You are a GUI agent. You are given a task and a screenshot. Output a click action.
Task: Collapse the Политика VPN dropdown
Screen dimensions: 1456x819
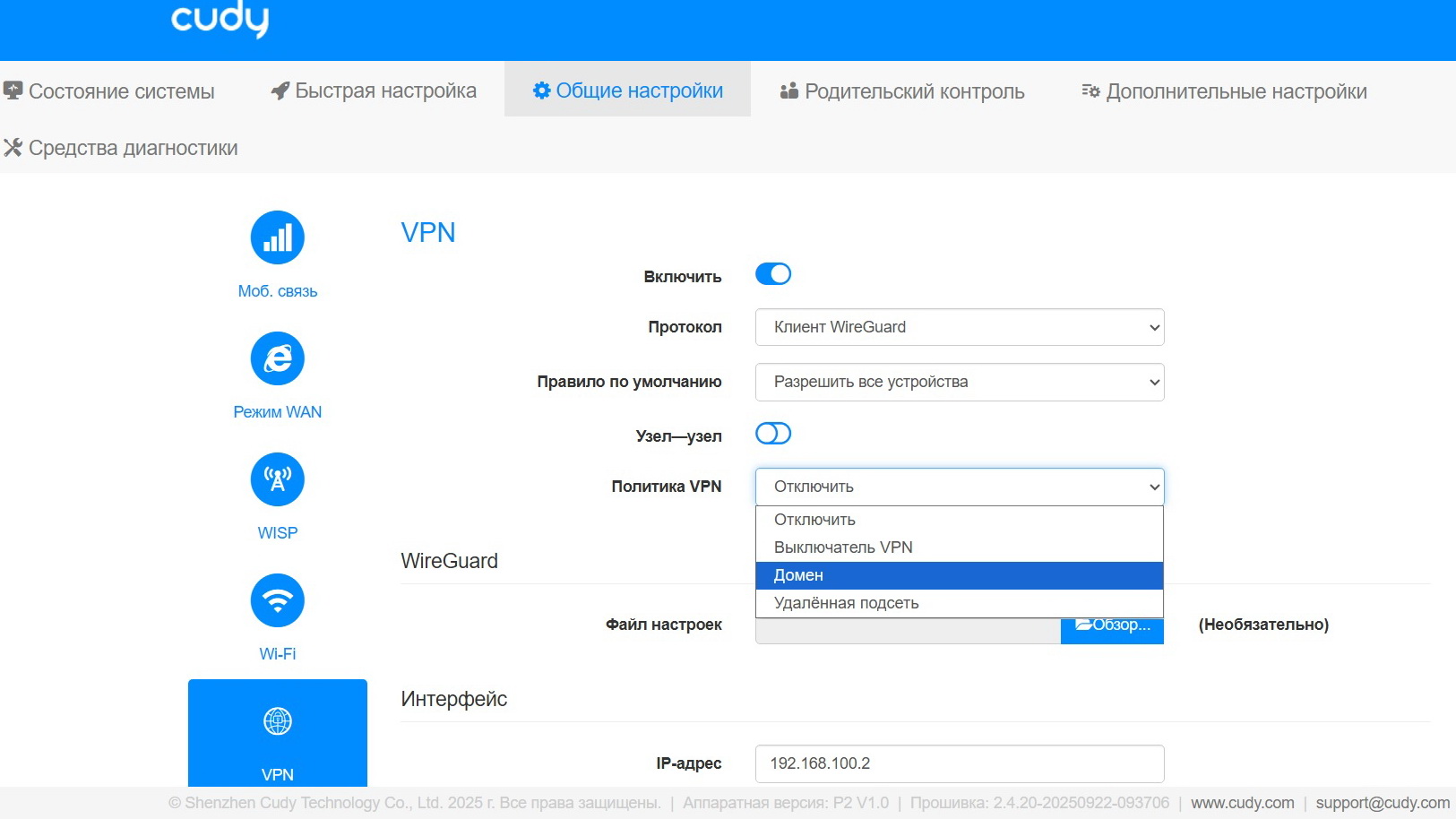click(960, 487)
